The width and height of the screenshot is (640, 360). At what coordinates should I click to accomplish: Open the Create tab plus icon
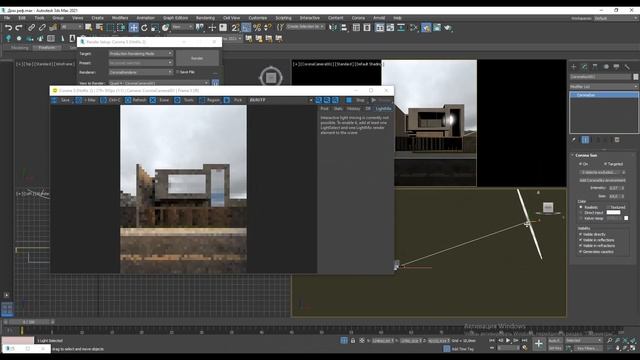(x=573, y=67)
